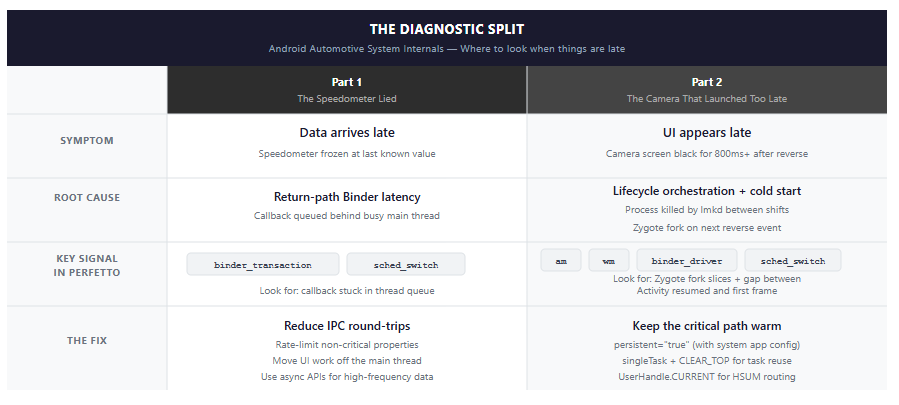
Task: Click the Data arrives late heading
Action: click(x=347, y=133)
